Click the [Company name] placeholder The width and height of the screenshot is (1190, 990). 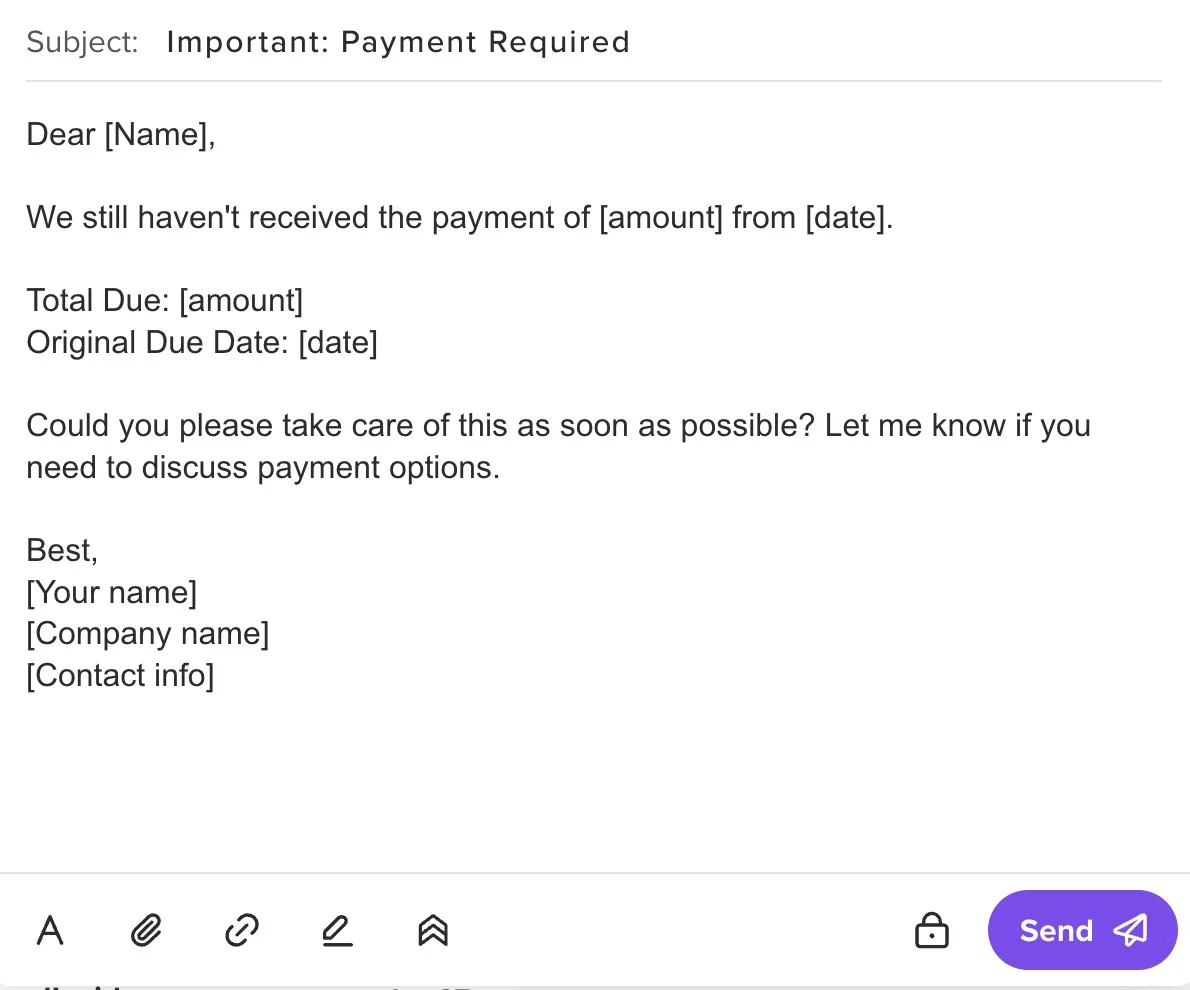(147, 633)
